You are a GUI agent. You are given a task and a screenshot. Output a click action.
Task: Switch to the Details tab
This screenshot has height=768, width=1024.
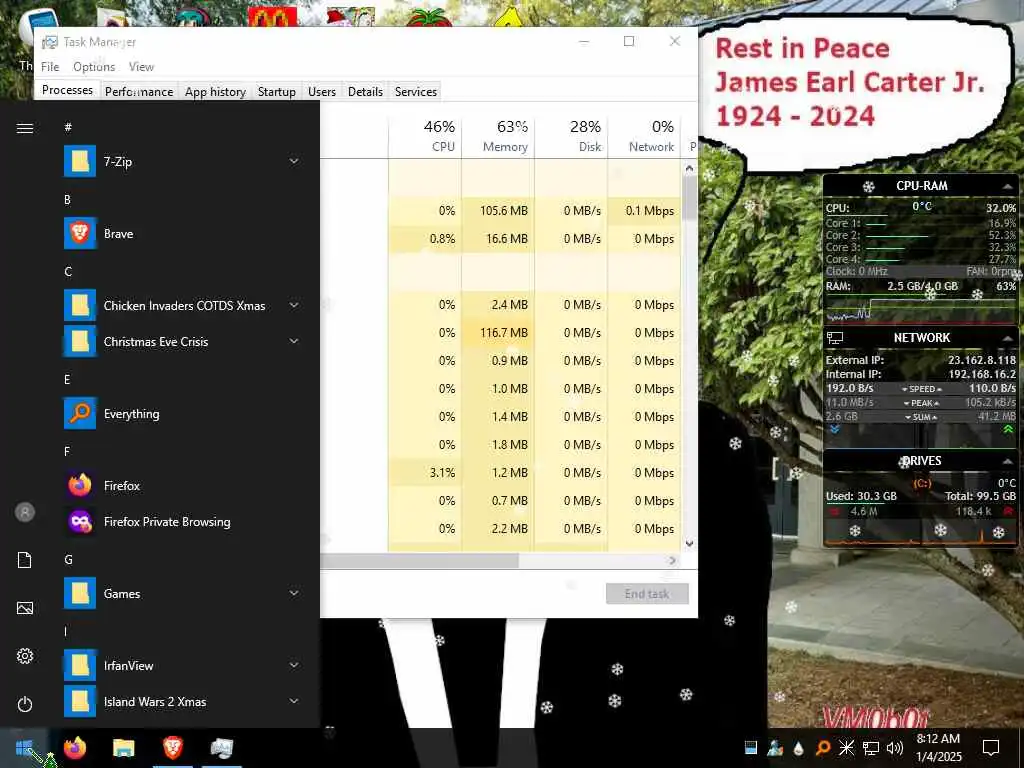coord(365,91)
